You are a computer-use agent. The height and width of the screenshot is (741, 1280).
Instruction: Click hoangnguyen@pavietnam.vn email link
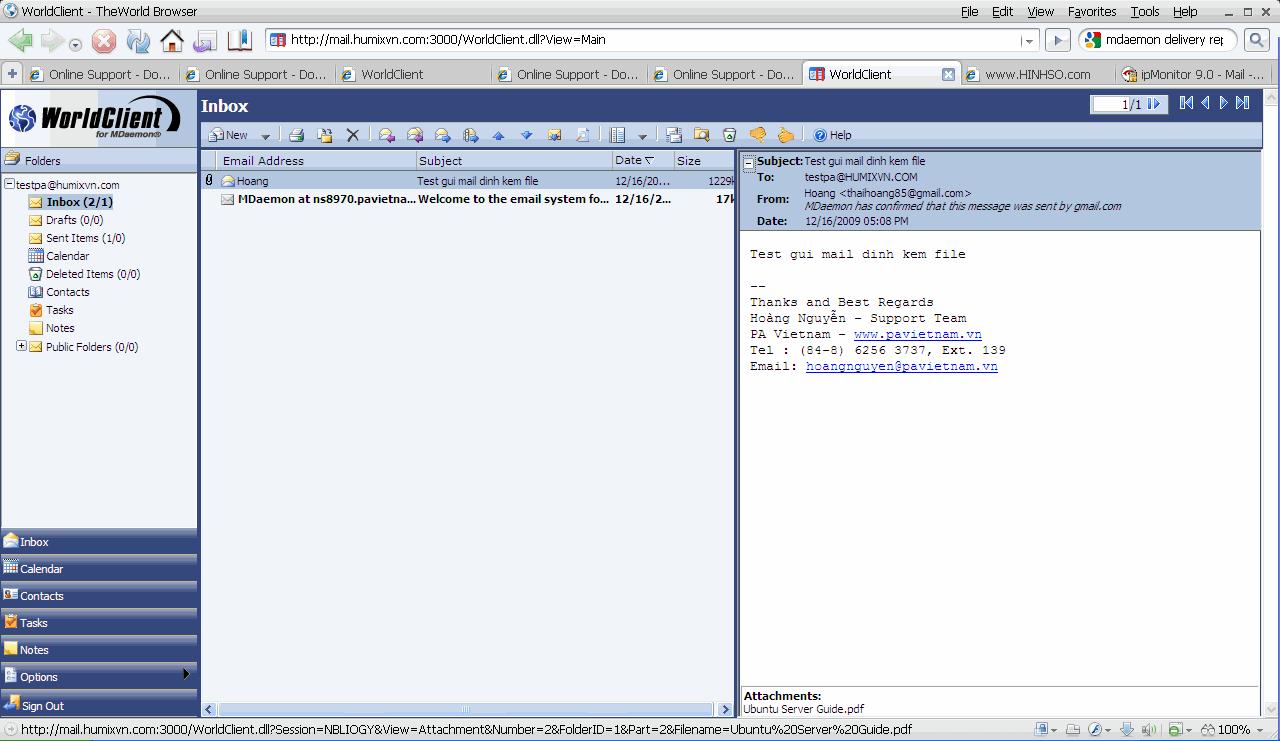(x=901, y=366)
